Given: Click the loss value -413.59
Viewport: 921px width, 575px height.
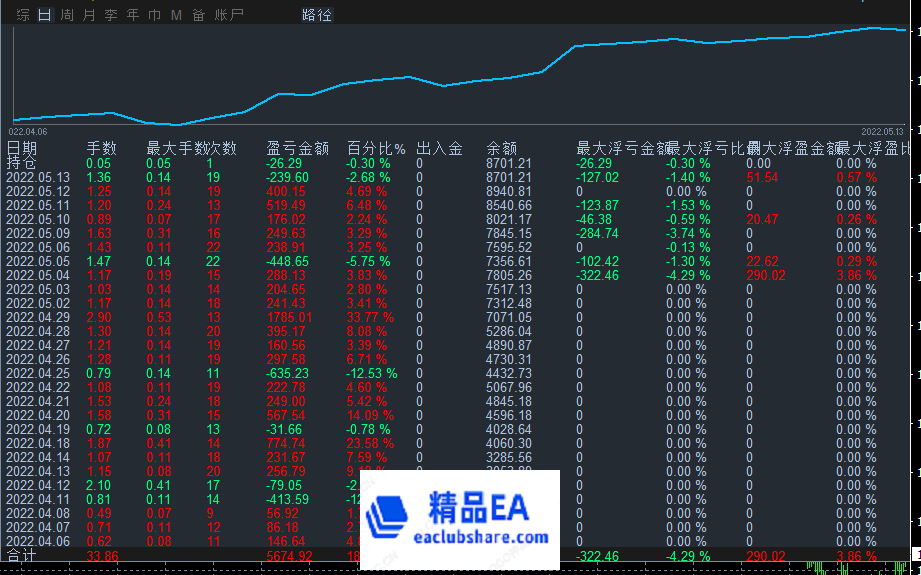Looking at the screenshot, I should (x=287, y=500).
